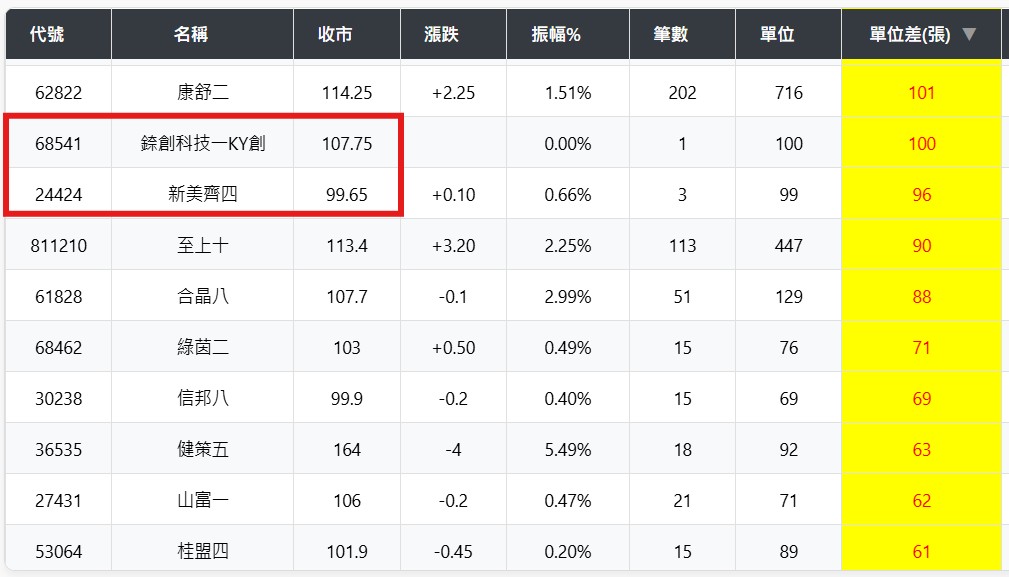Click the yellow 單位差 cell showing 101
Screen dimensions: 1009x577
point(921,93)
